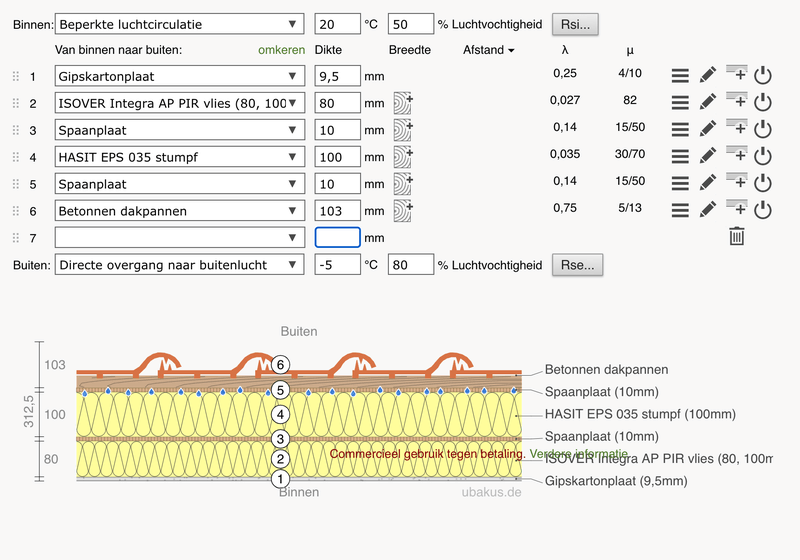This screenshot has height=560, width=800.
Task: Click thickness input field of layer 7
Action: click(337, 237)
